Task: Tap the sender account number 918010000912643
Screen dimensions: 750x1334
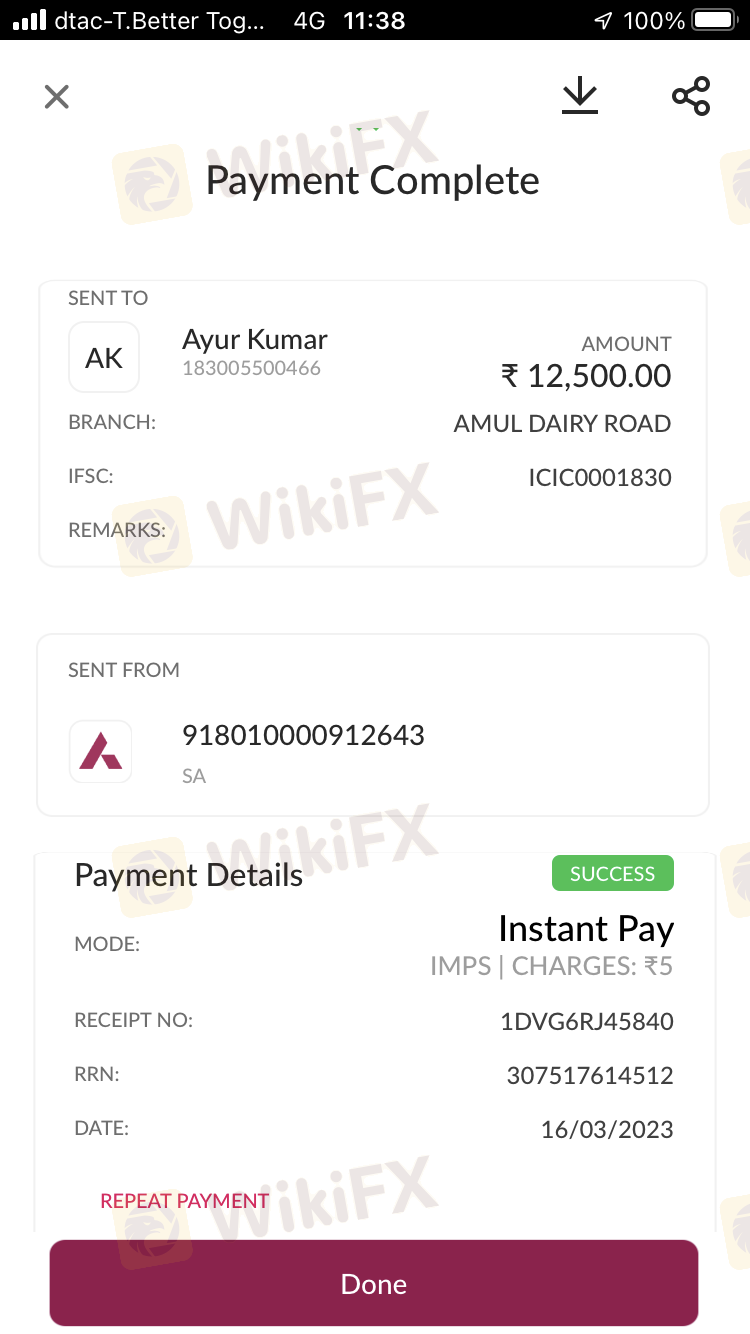Action: [303, 736]
